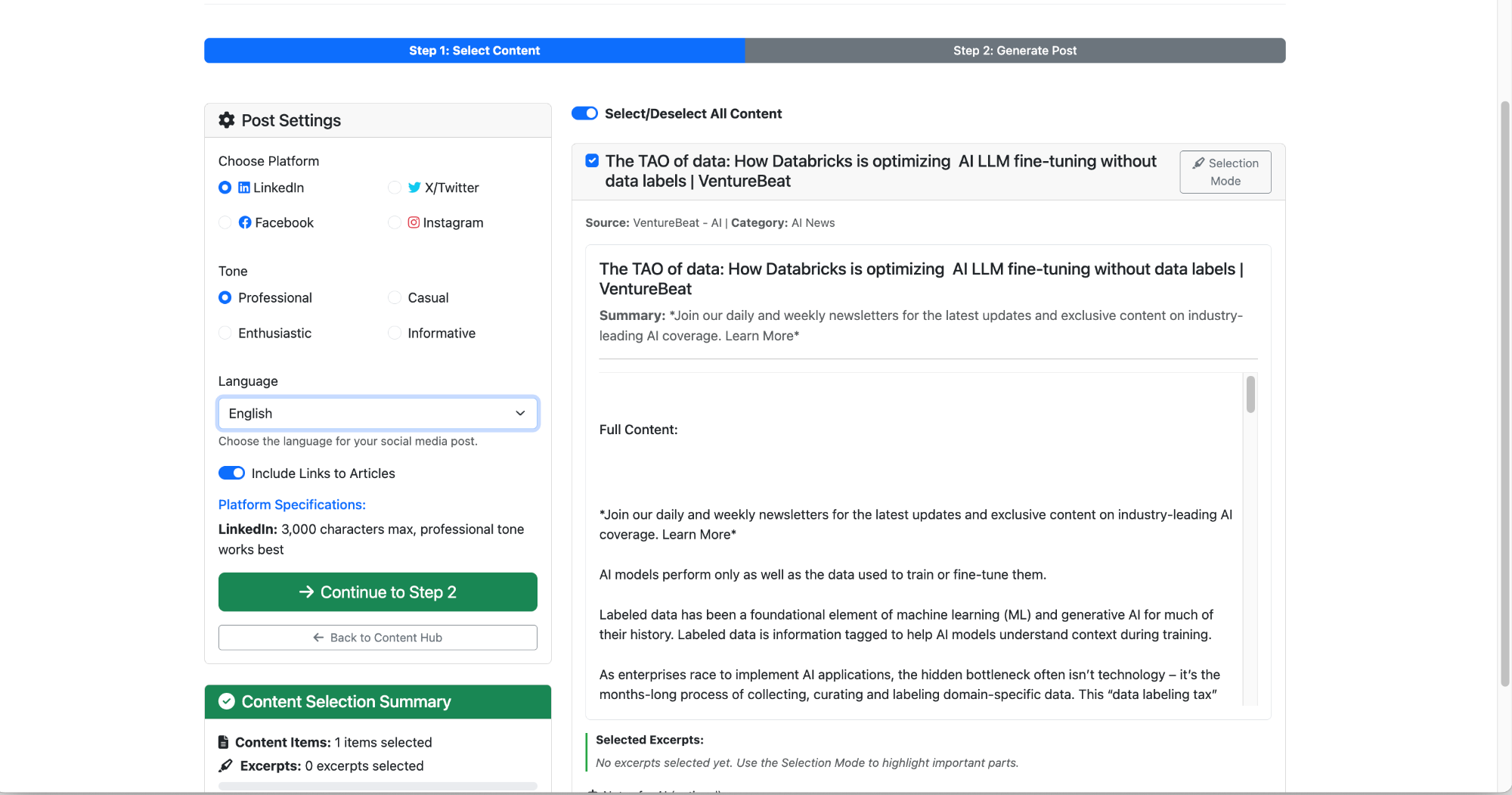Toggle Include Links to Articles switch
The height and width of the screenshot is (795, 1512).
(x=231, y=473)
